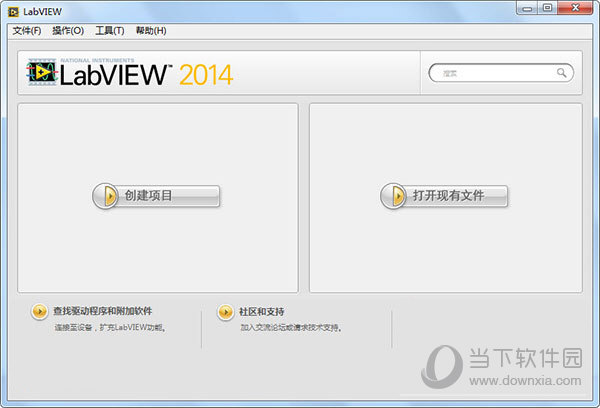Click the yellow arrow beside 查找驱动程序和附加软件
Screen dimensions: 600x408
point(39,312)
